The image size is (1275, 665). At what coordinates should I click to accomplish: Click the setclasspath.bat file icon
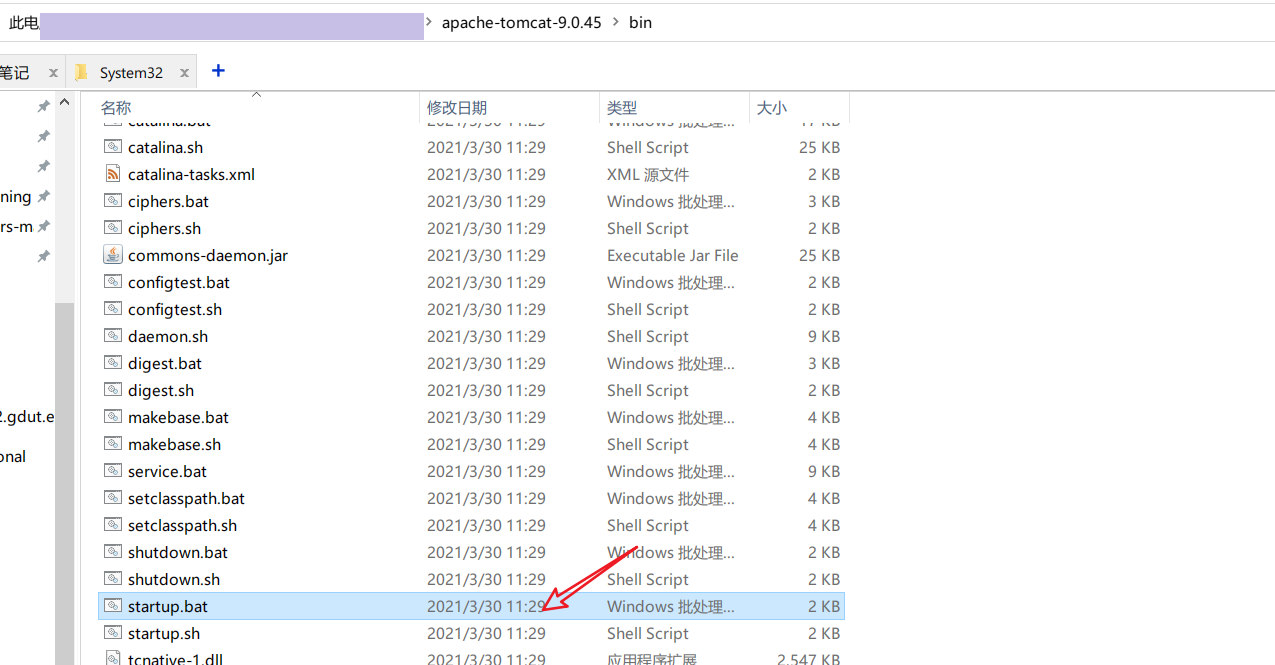tap(113, 498)
